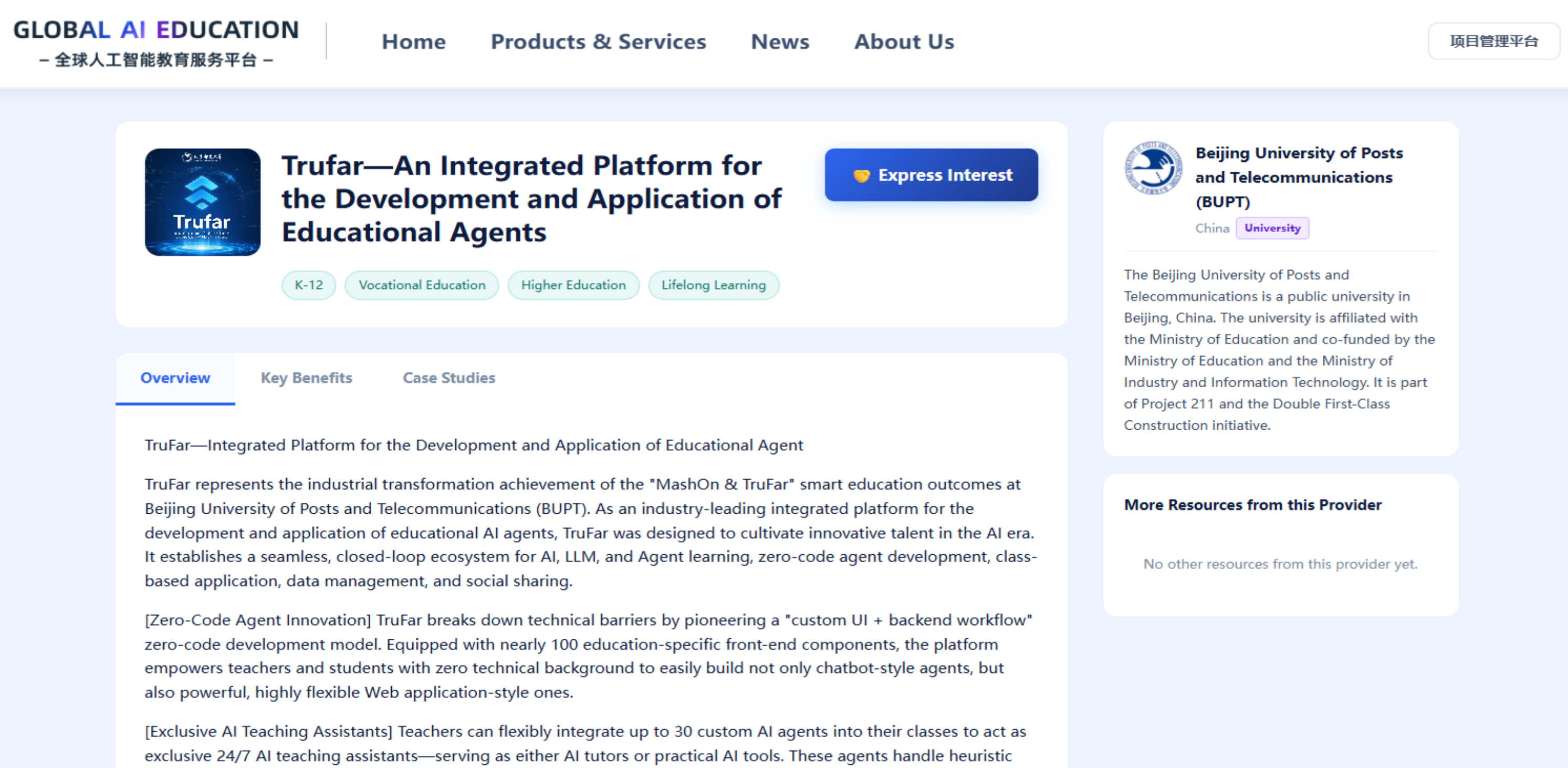This screenshot has width=1568, height=768.
Task: Click the "TruFar—Integrated Platform" overview subtitle line
Action: click(x=474, y=445)
